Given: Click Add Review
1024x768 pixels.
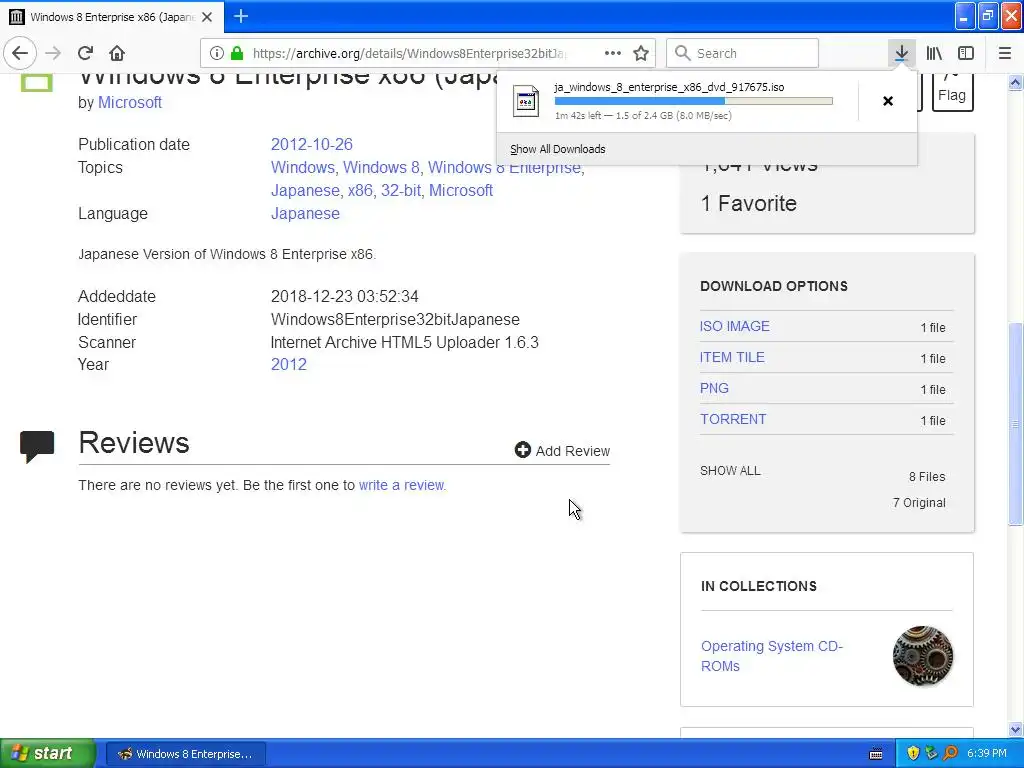Looking at the screenshot, I should point(562,451).
